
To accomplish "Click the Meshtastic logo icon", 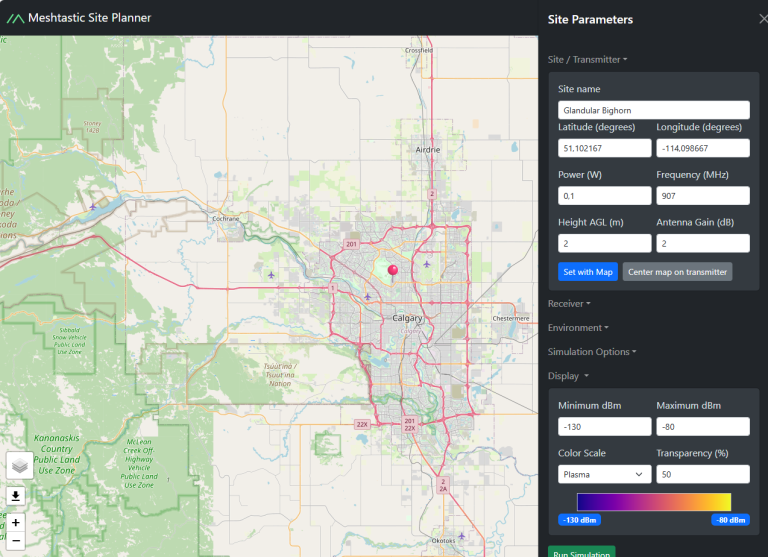I will pyautogui.click(x=15, y=19).
